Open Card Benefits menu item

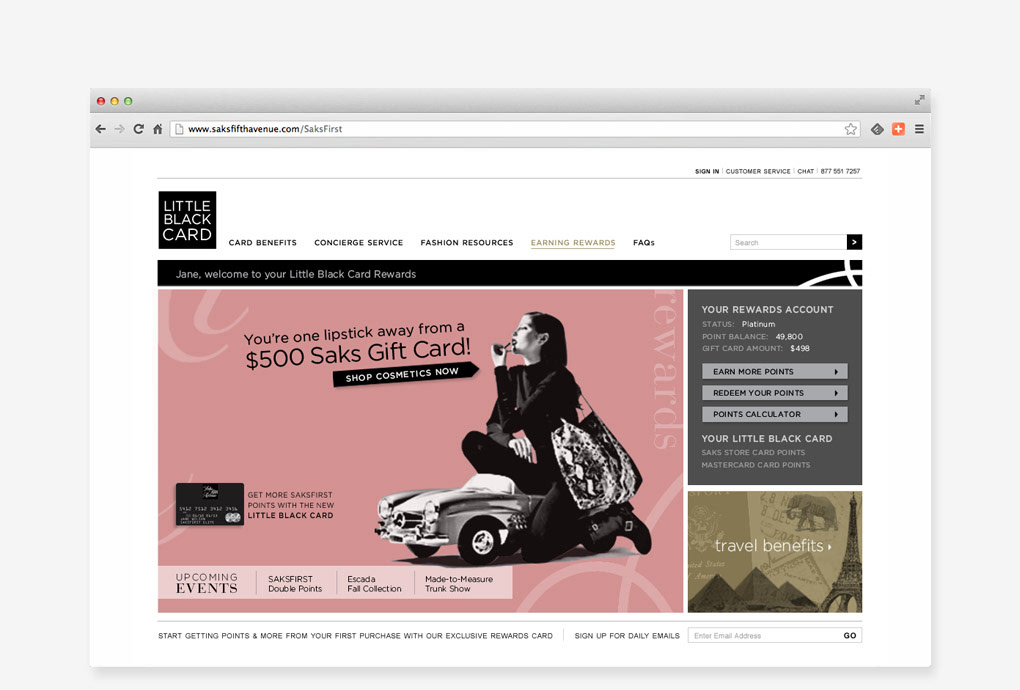(263, 243)
